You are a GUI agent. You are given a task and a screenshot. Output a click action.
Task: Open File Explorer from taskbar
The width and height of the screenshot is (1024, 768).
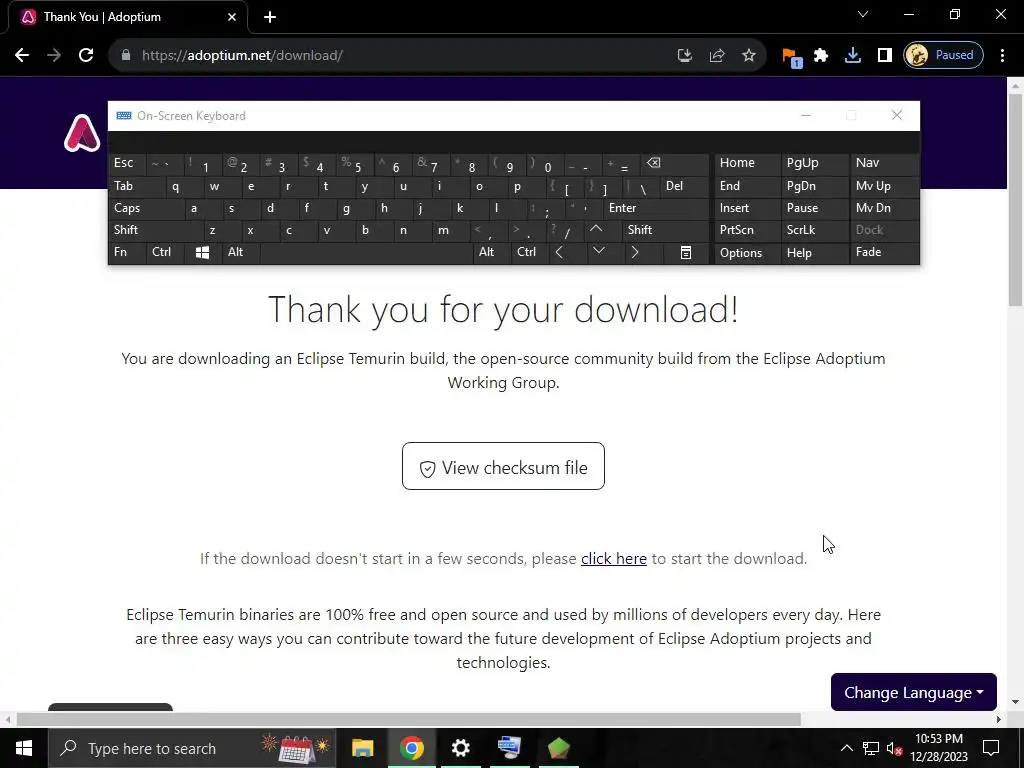pyautogui.click(x=362, y=748)
